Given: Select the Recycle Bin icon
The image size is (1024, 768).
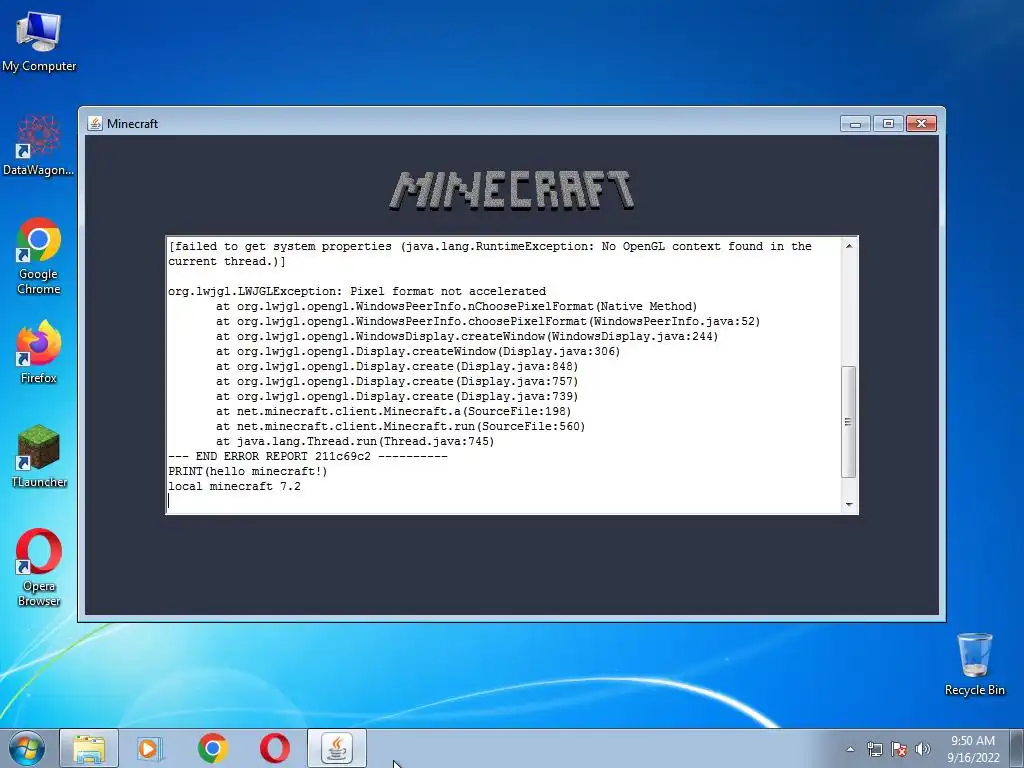Looking at the screenshot, I should pos(974,664).
